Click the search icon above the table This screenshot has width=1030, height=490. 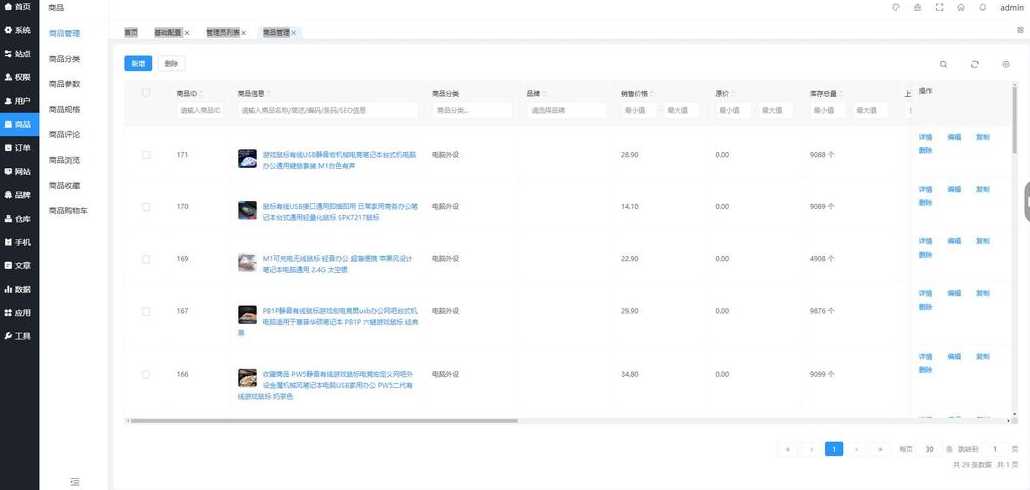pyautogui.click(x=943, y=64)
